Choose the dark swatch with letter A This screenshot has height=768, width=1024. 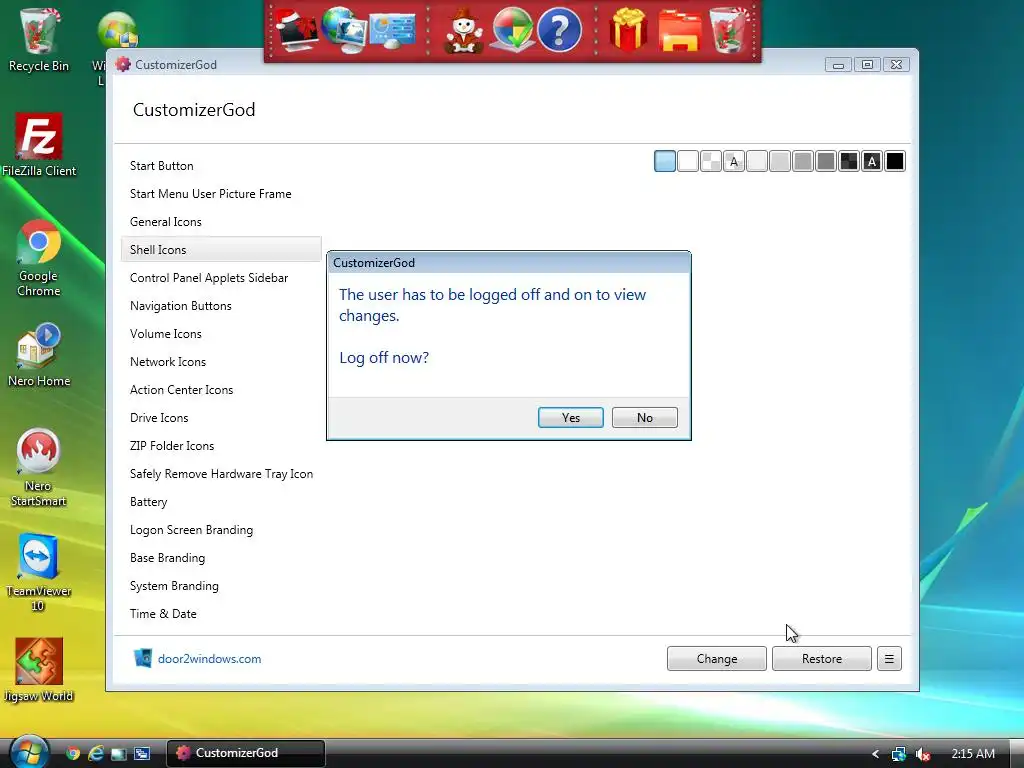tap(872, 161)
